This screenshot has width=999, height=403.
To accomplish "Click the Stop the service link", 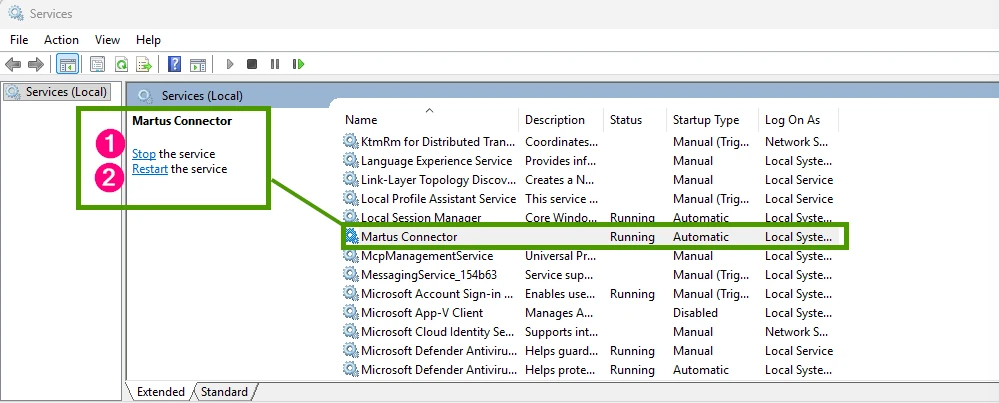I will 144,154.
